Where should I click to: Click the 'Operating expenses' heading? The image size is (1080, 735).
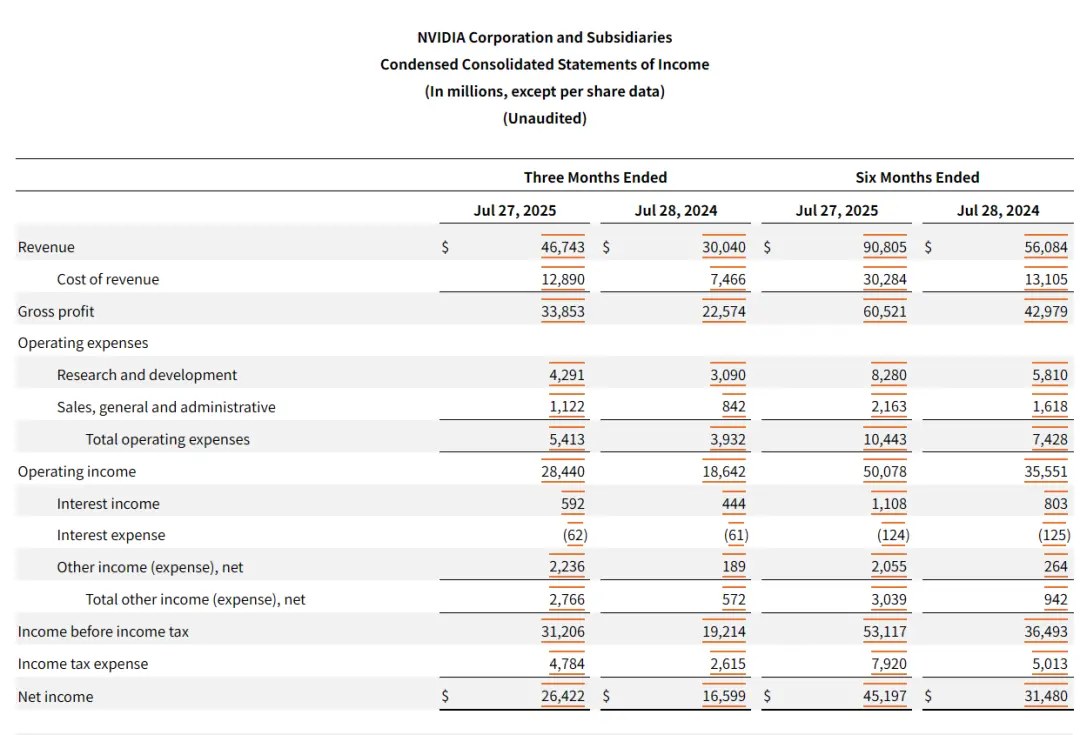click(83, 343)
